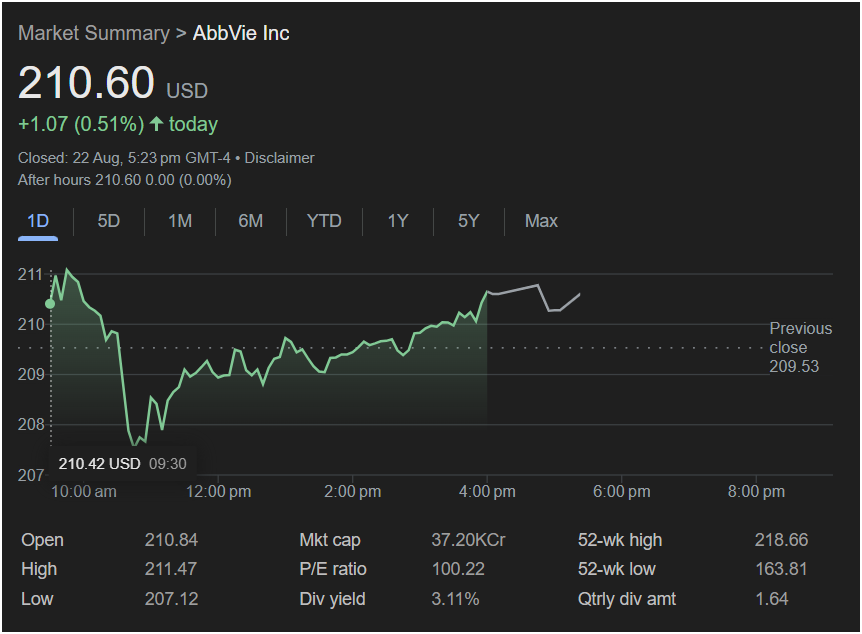Switch to the 6M chart view
The height and width of the screenshot is (634, 862).
tap(251, 221)
